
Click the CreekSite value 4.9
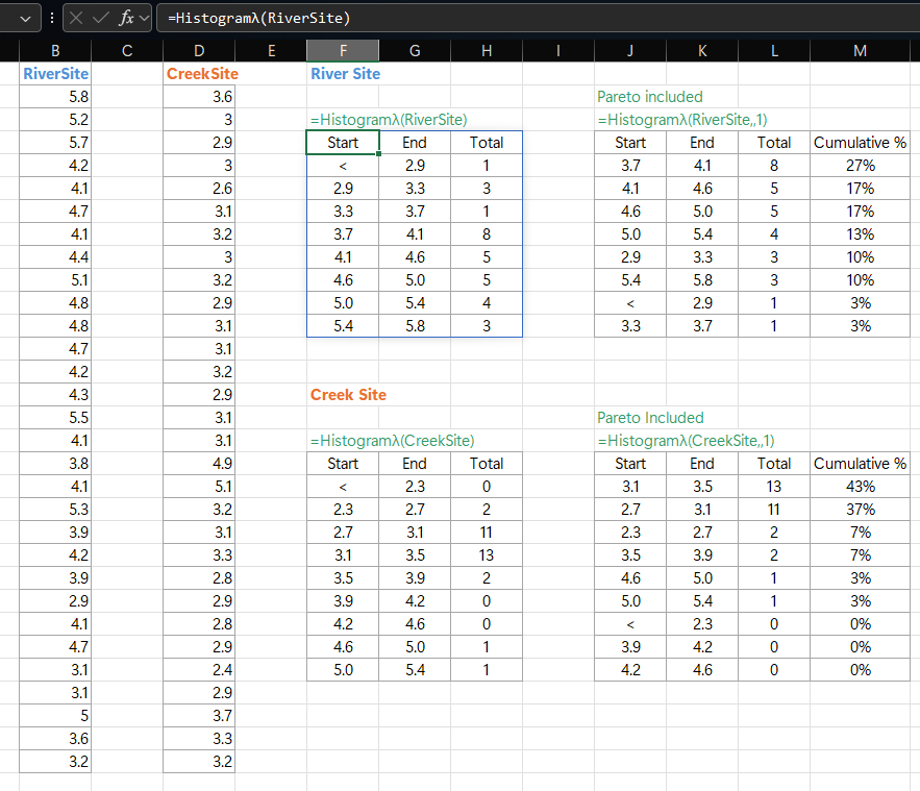(x=199, y=464)
